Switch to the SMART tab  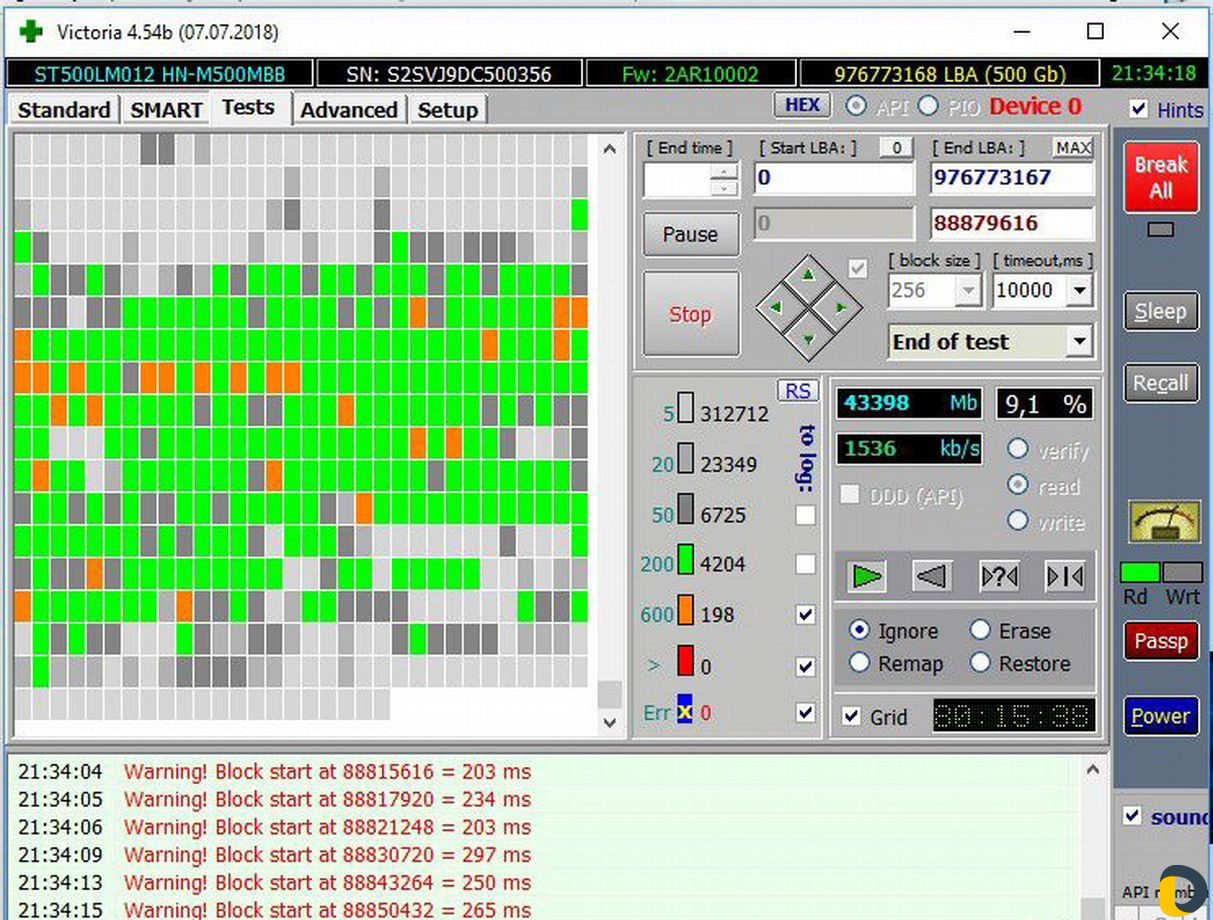point(166,110)
